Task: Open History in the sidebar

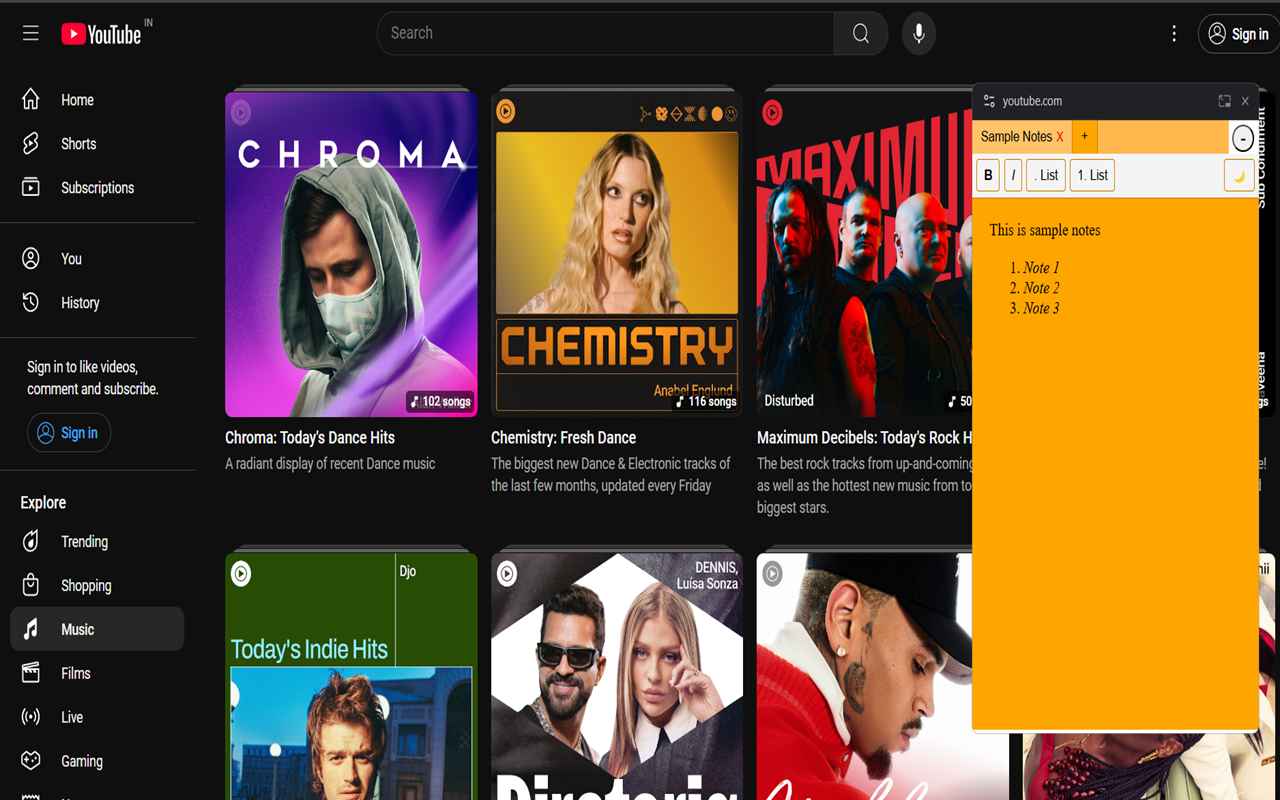Action: tap(97, 303)
